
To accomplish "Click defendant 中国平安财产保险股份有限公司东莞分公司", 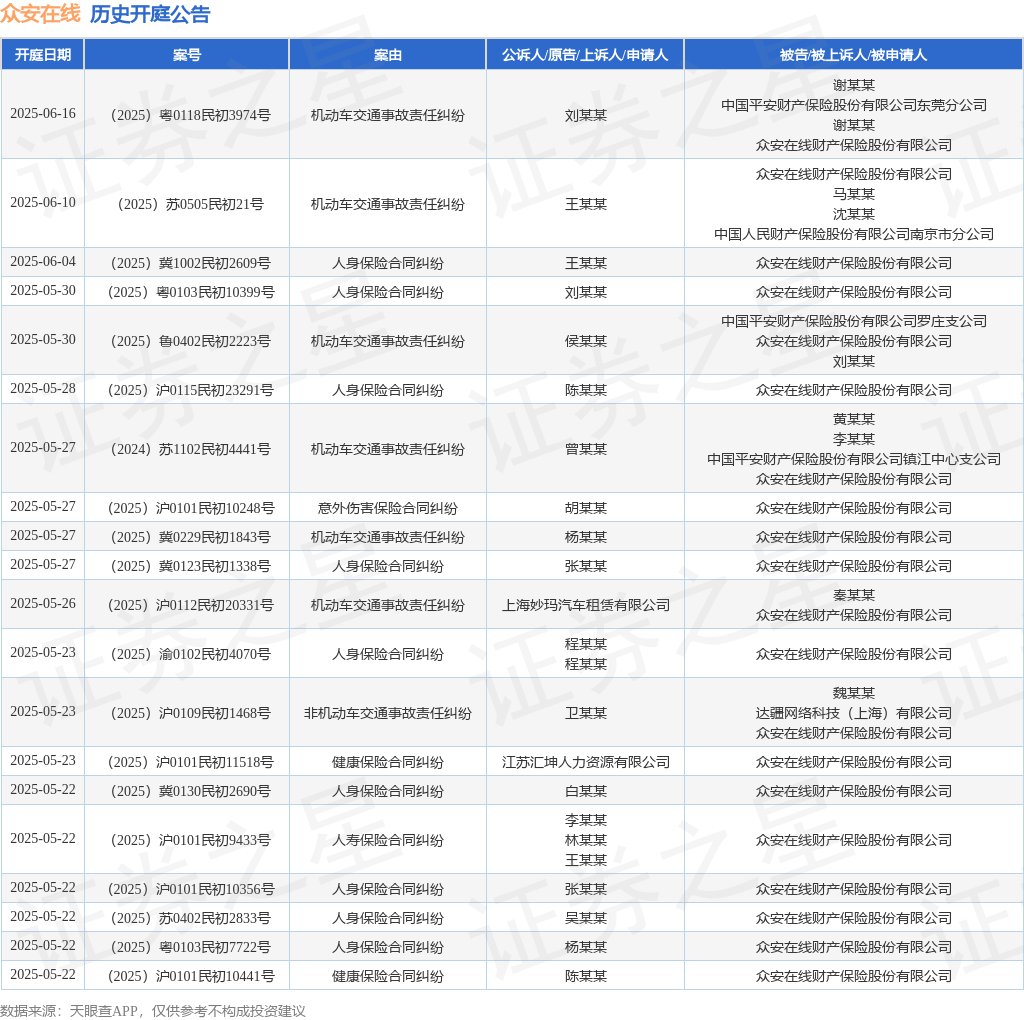I will click(854, 105).
